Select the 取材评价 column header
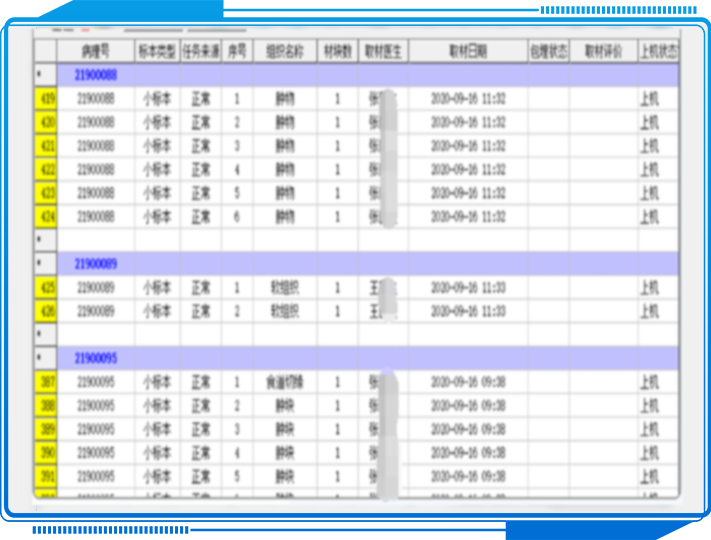711x540 pixels. 603,51
